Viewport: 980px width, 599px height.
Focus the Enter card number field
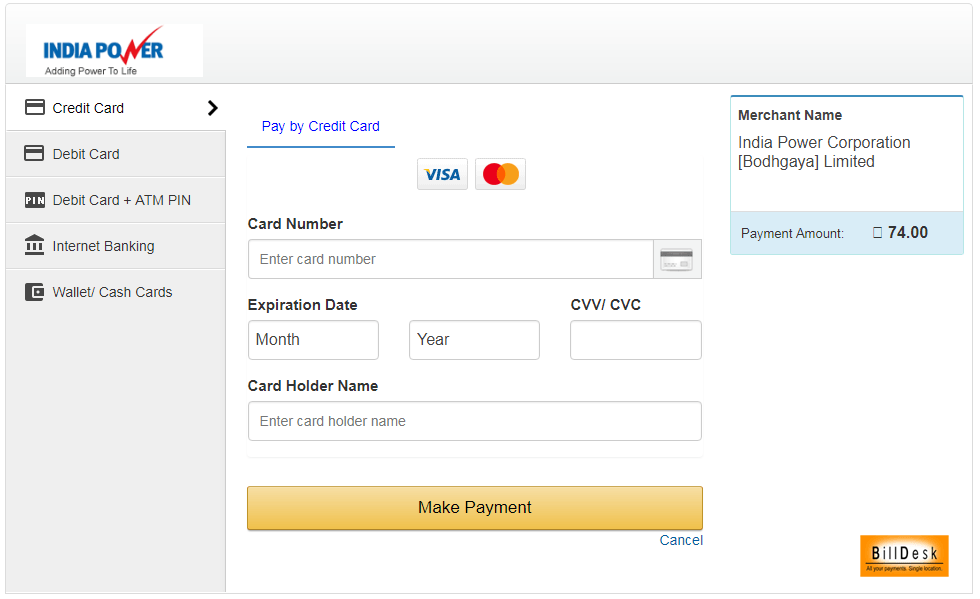click(451, 259)
